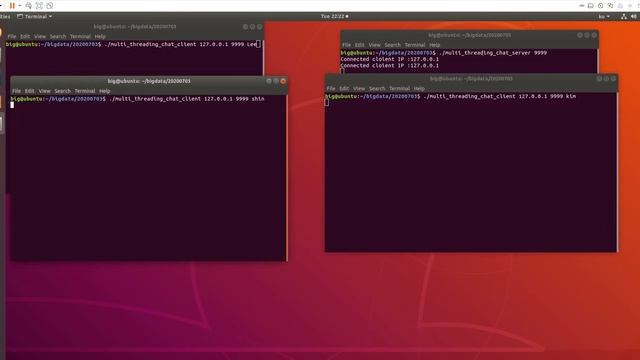Viewport: 640px width, 360px height.
Task: Open Search menu in the Lee client window
Action: point(58,36)
